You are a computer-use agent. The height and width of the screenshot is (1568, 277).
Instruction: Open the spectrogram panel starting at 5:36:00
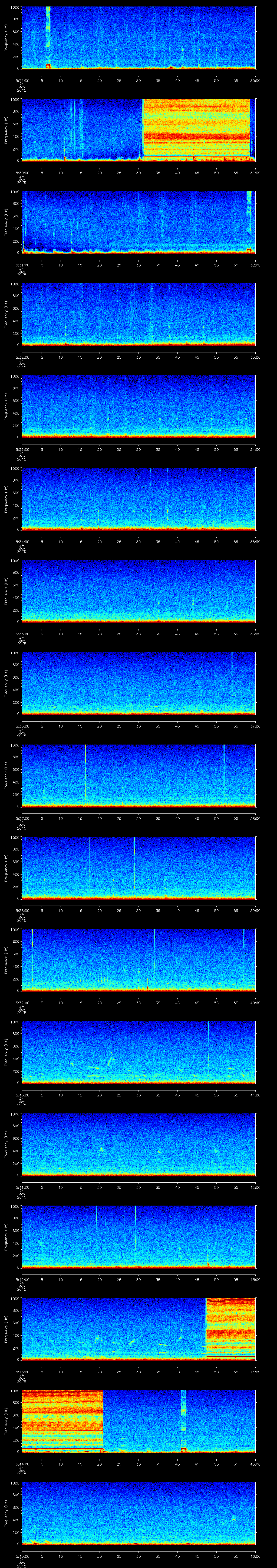(139, 683)
